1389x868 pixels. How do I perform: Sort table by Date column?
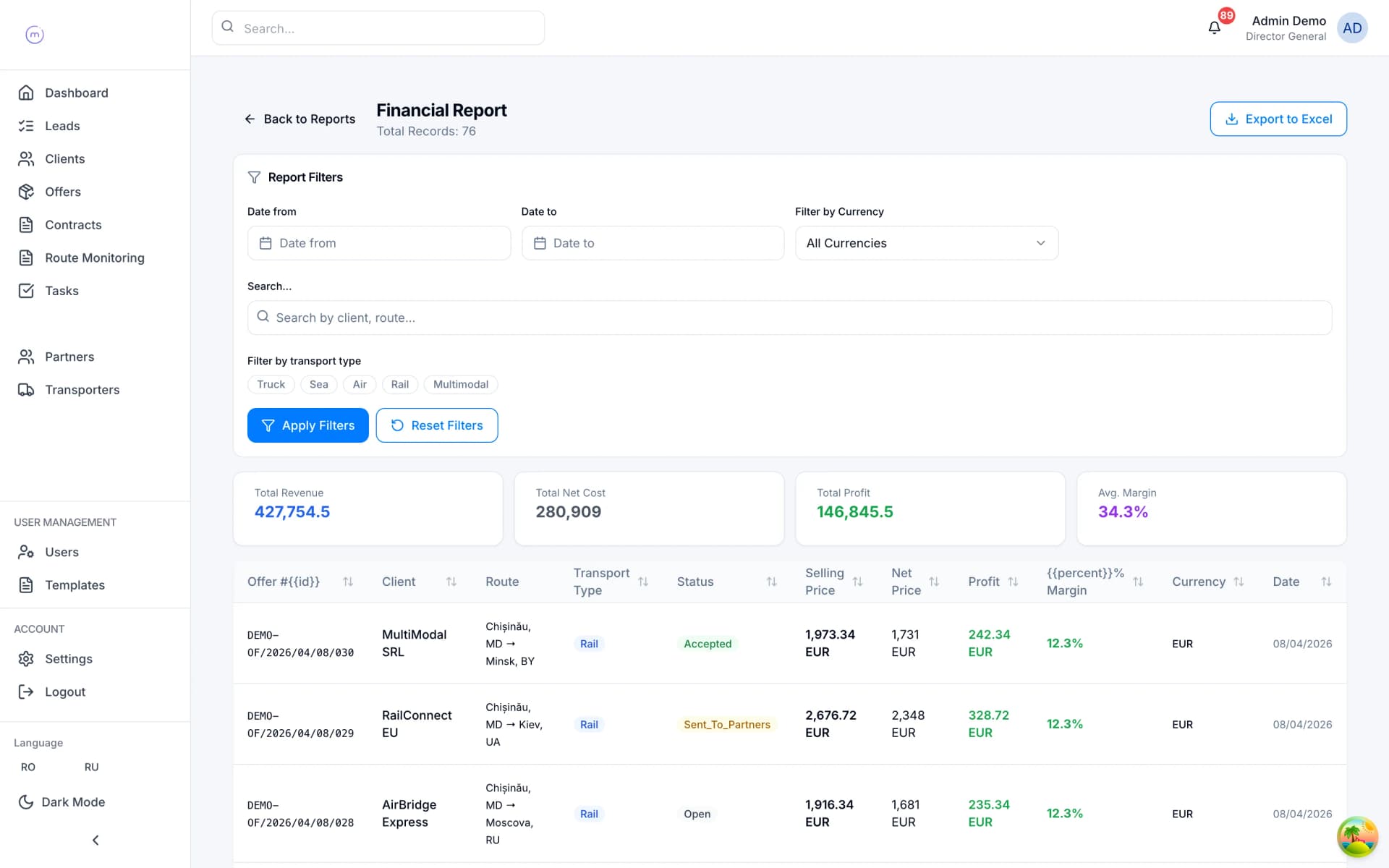pyautogui.click(x=1325, y=582)
